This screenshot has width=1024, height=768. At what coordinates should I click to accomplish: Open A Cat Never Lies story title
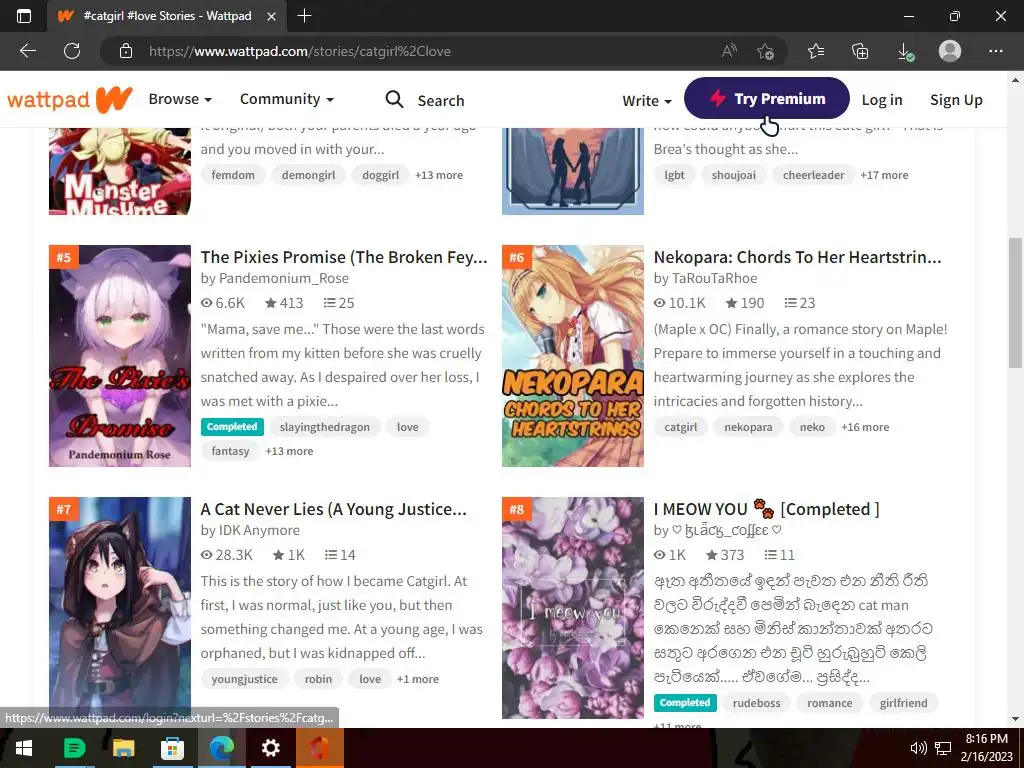pyautogui.click(x=334, y=509)
